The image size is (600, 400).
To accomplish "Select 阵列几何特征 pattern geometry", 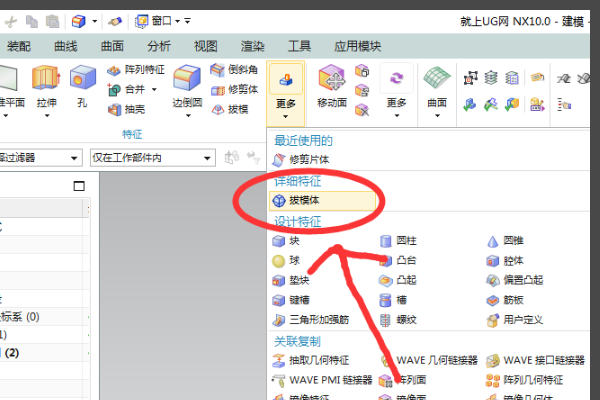I will [x=525, y=380].
